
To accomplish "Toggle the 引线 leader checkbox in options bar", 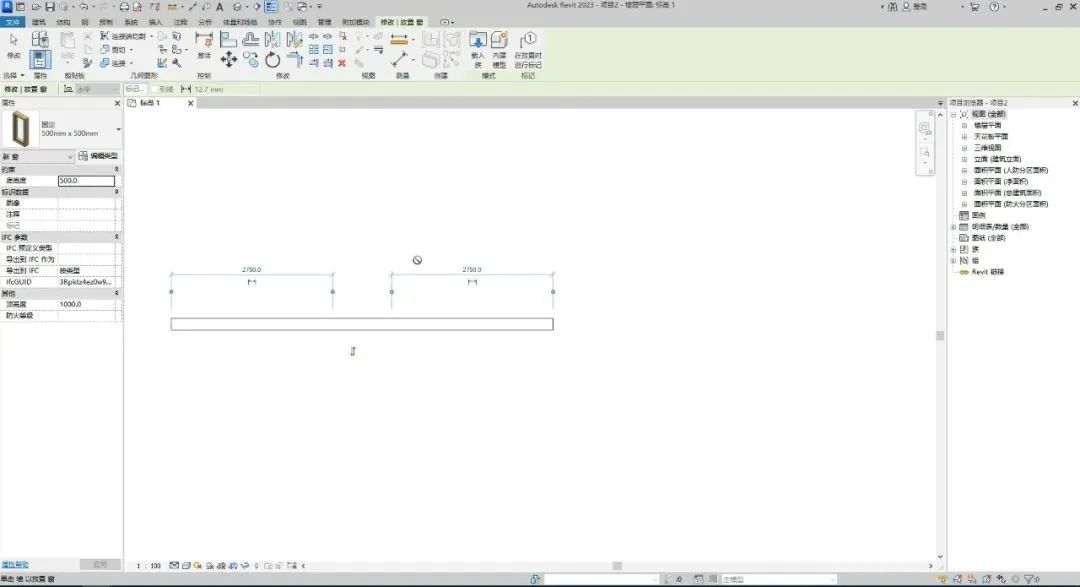I will tap(155, 90).
